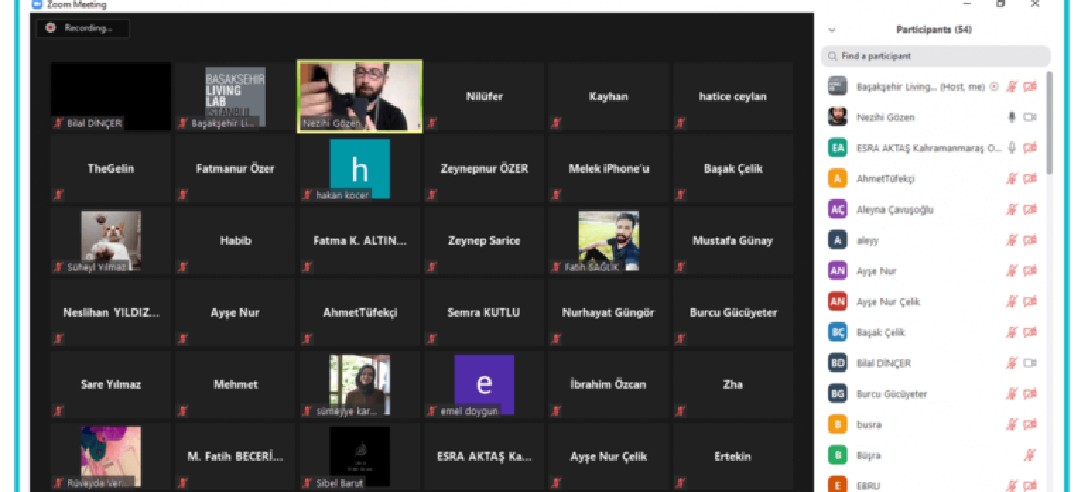Click Bilal DİNÇER's camera icon in participants list
Screen dimensions: 1088x492
tap(1030, 363)
